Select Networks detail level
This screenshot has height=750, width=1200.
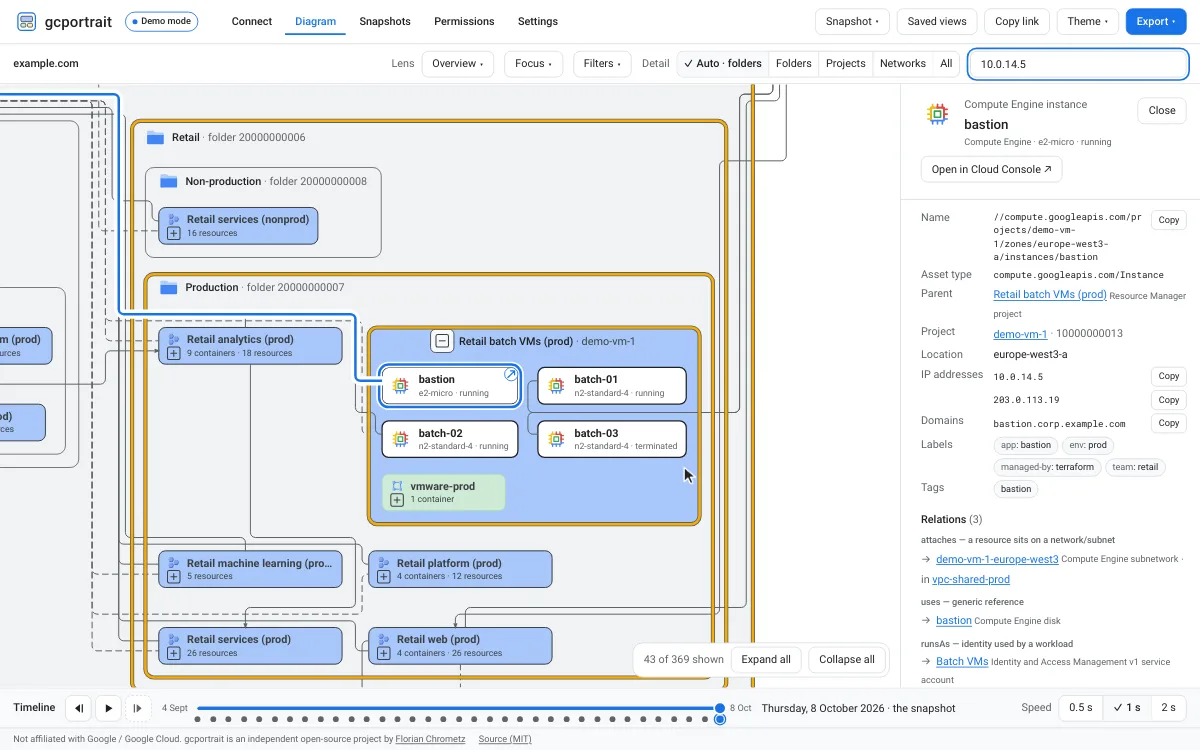903,63
